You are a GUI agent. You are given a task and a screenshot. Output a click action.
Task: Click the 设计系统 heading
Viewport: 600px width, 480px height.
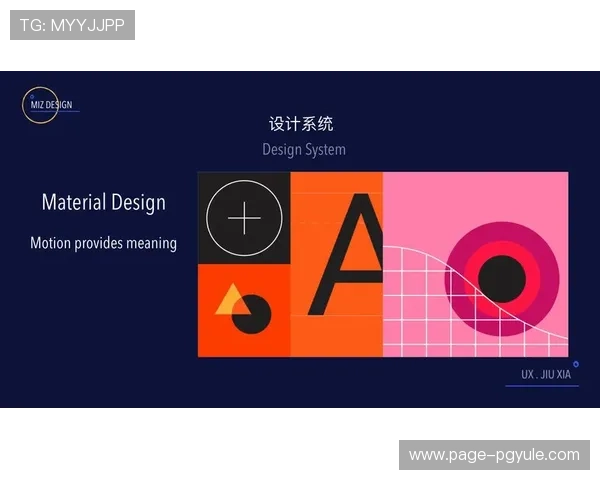(x=301, y=125)
